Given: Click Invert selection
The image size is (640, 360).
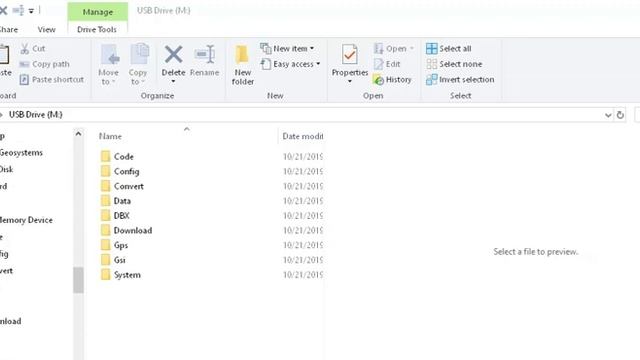Looking at the screenshot, I should (x=460, y=80).
